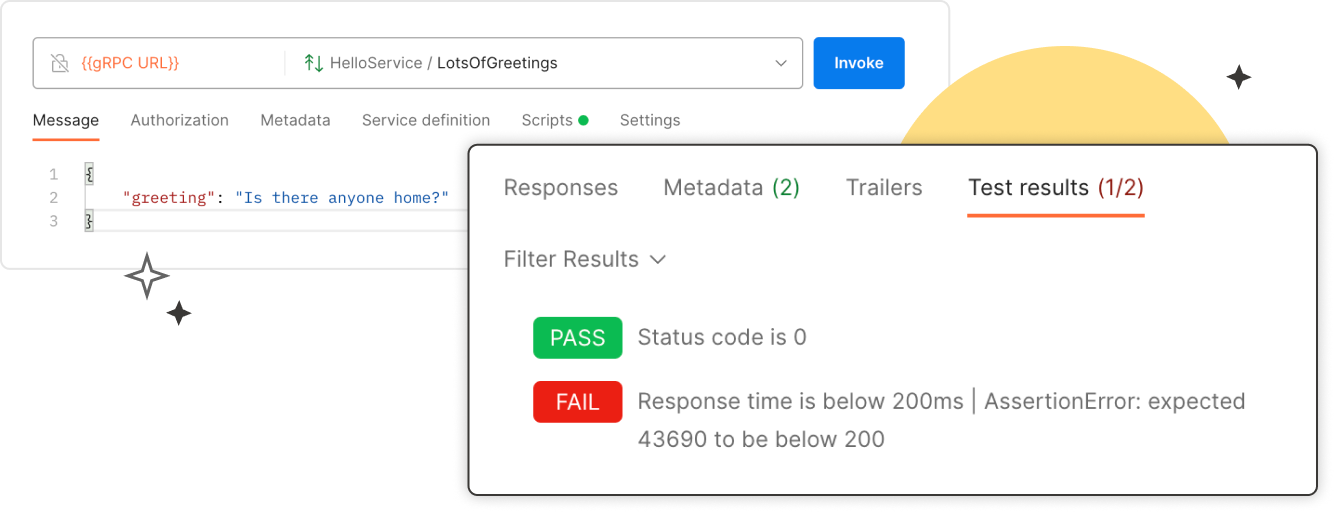Viewport: 1334px width, 512px height.
Task: Open the Filter Results dropdown
Action: 584,260
